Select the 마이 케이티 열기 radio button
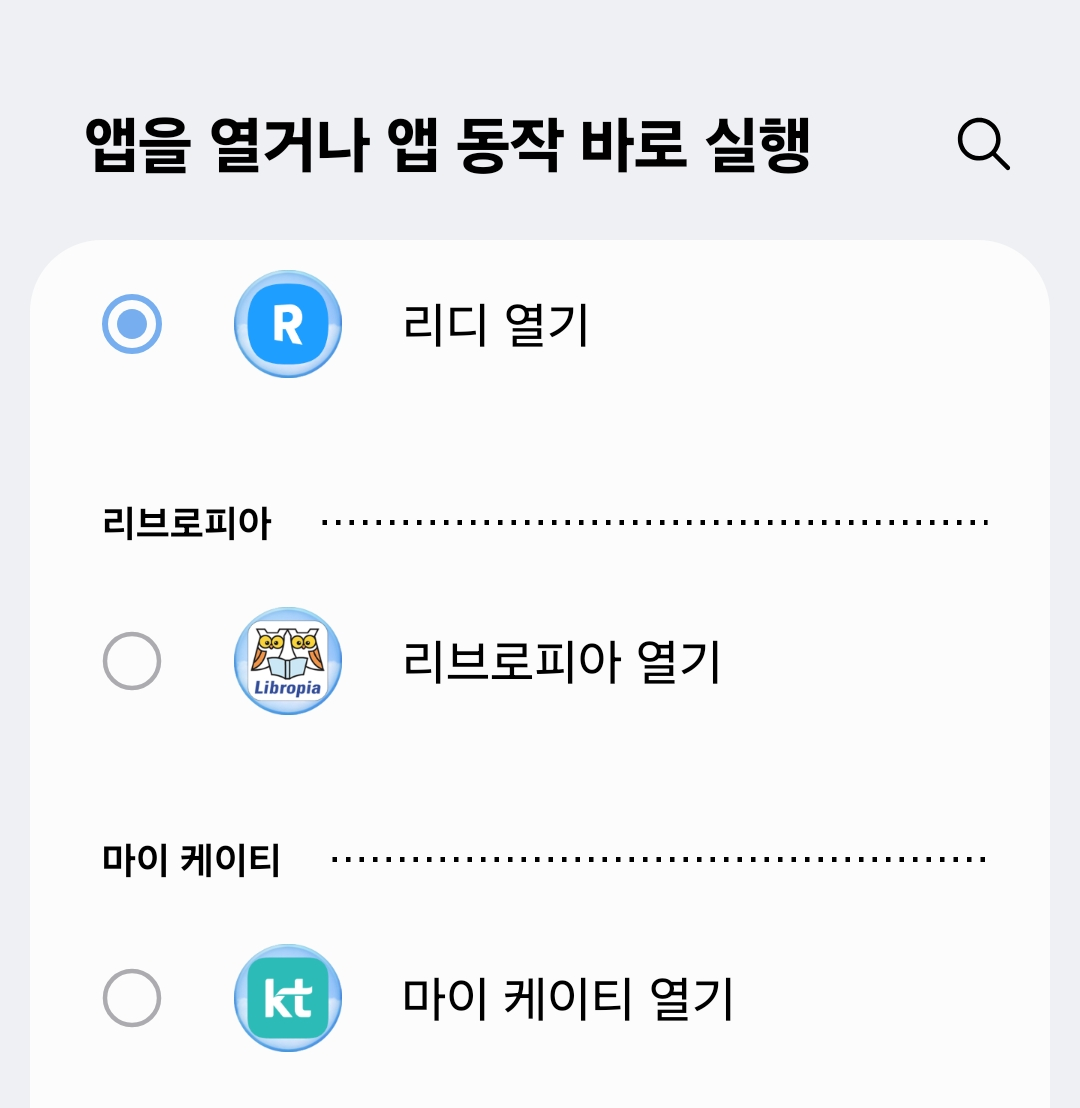The height and width of the screenshot is (1108, 1080). tap(132, 998)
